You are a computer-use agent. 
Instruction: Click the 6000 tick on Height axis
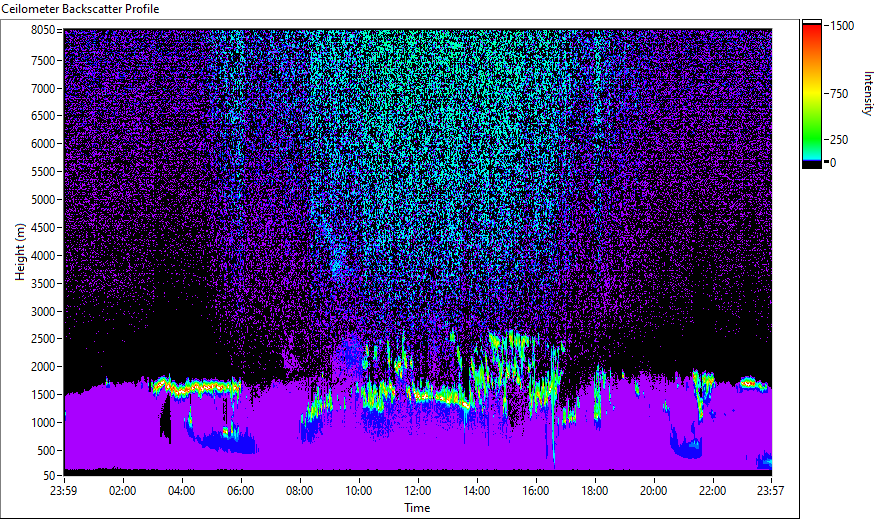(43, 144)
